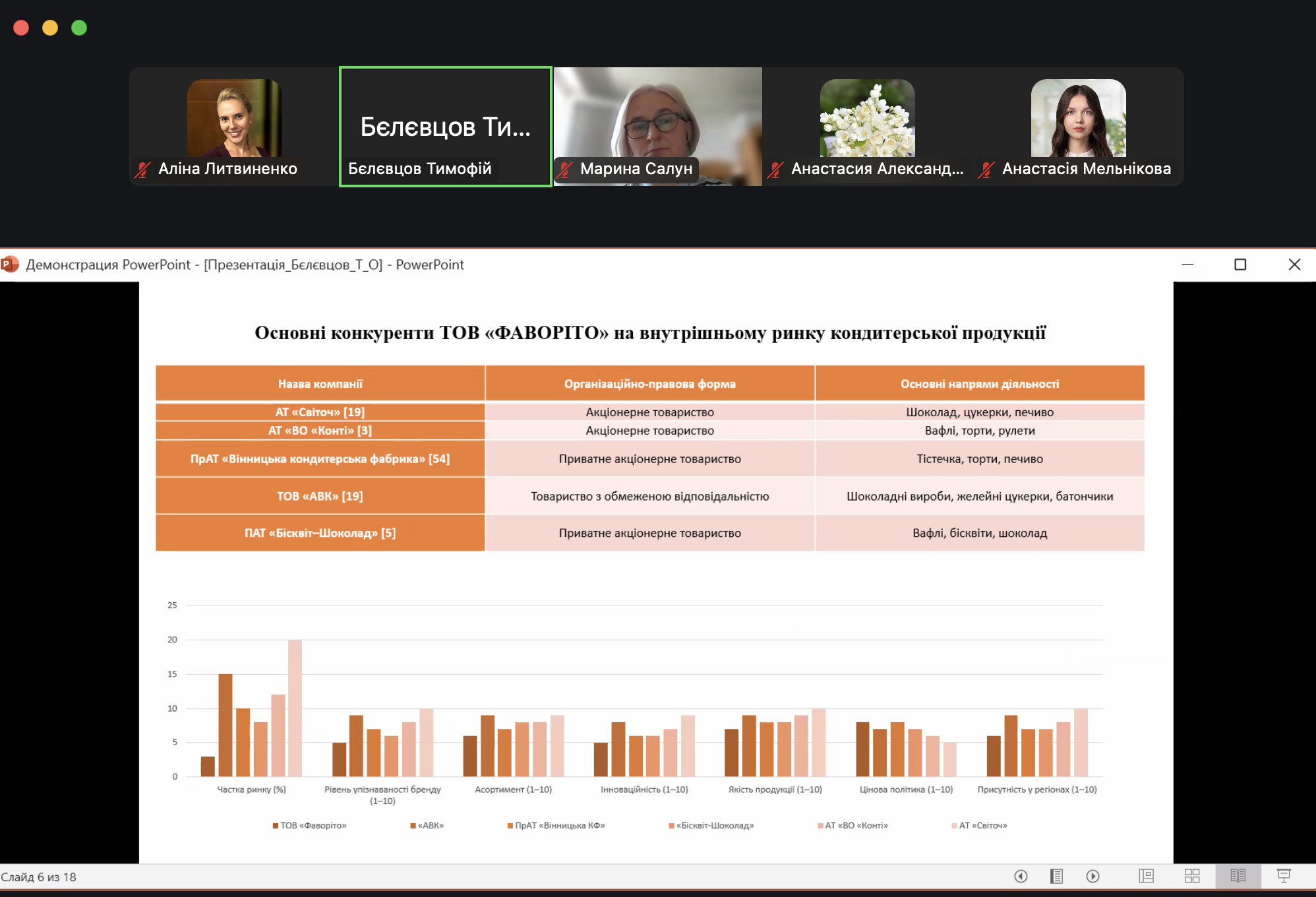Click the 'Слайд 6 из 18' status text
The image size is (1316, 897).
point(38,877)
